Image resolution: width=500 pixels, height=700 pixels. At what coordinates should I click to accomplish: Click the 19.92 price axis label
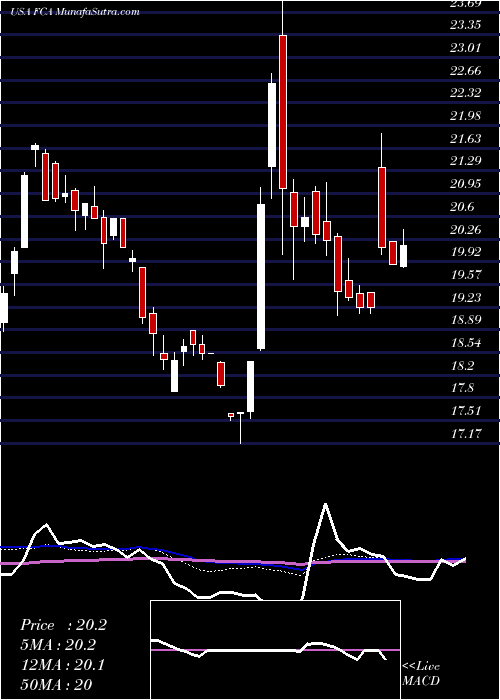click(465, 252)
